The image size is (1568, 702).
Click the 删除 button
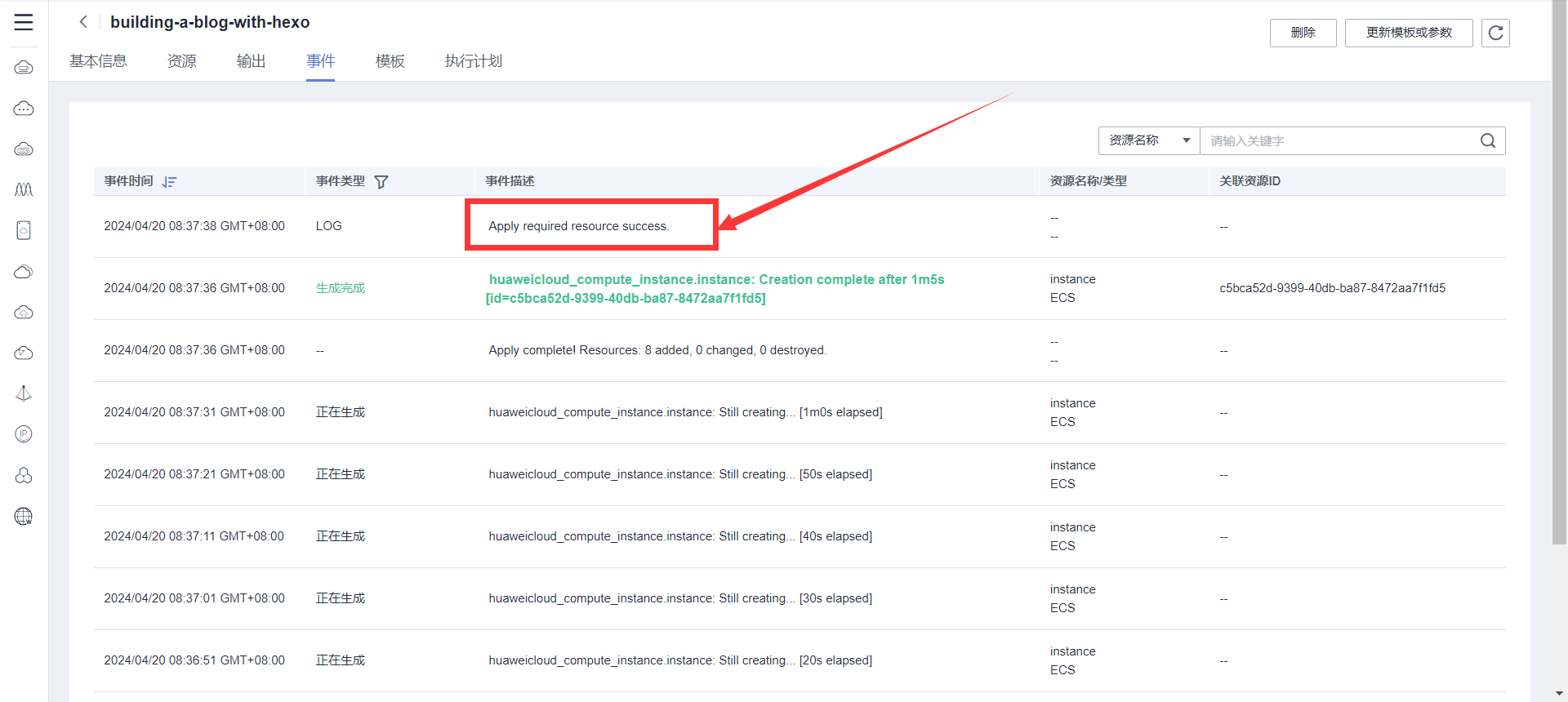(x=1303, y=33)
